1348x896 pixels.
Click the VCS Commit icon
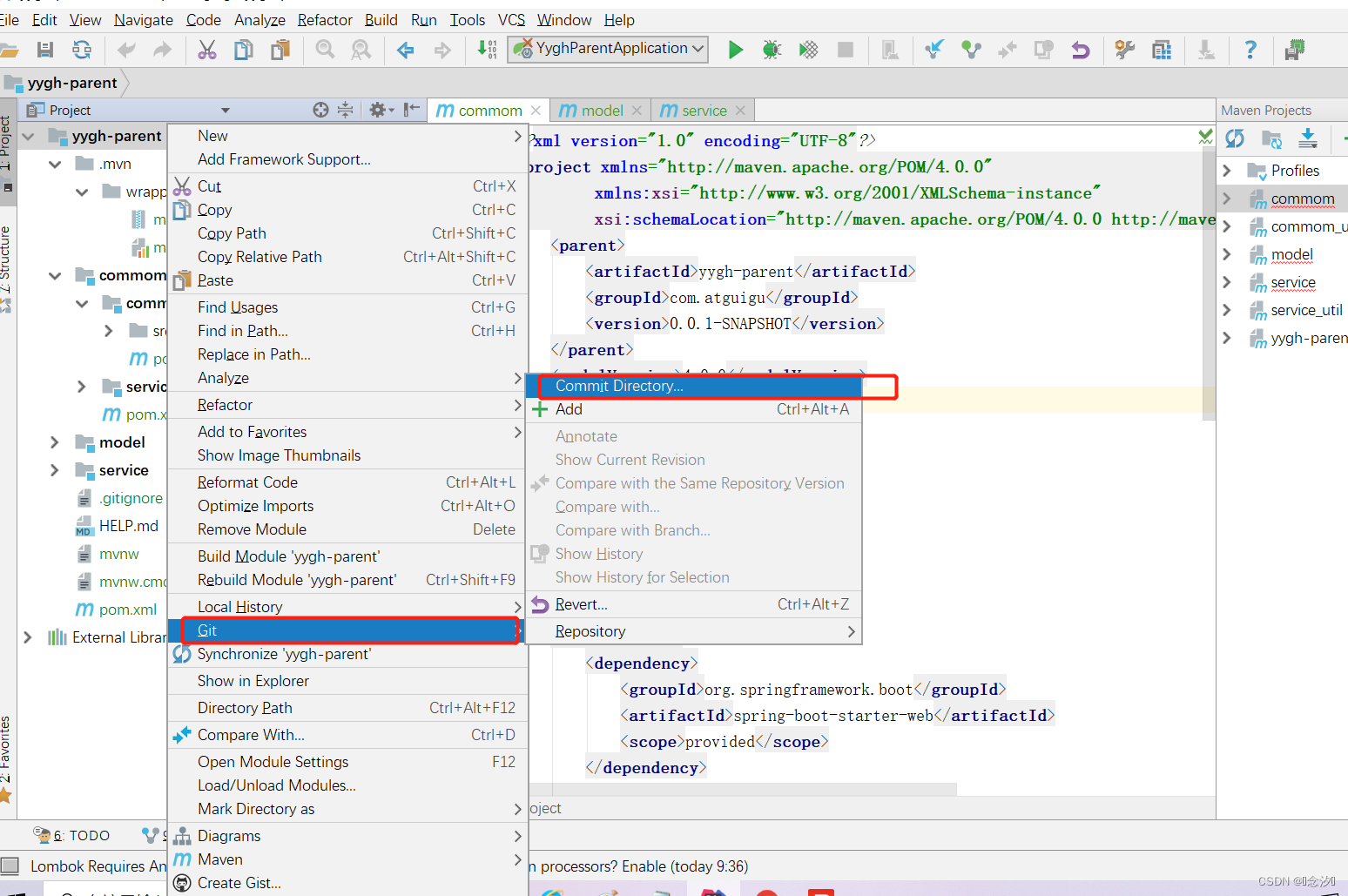tap(971, 50)
